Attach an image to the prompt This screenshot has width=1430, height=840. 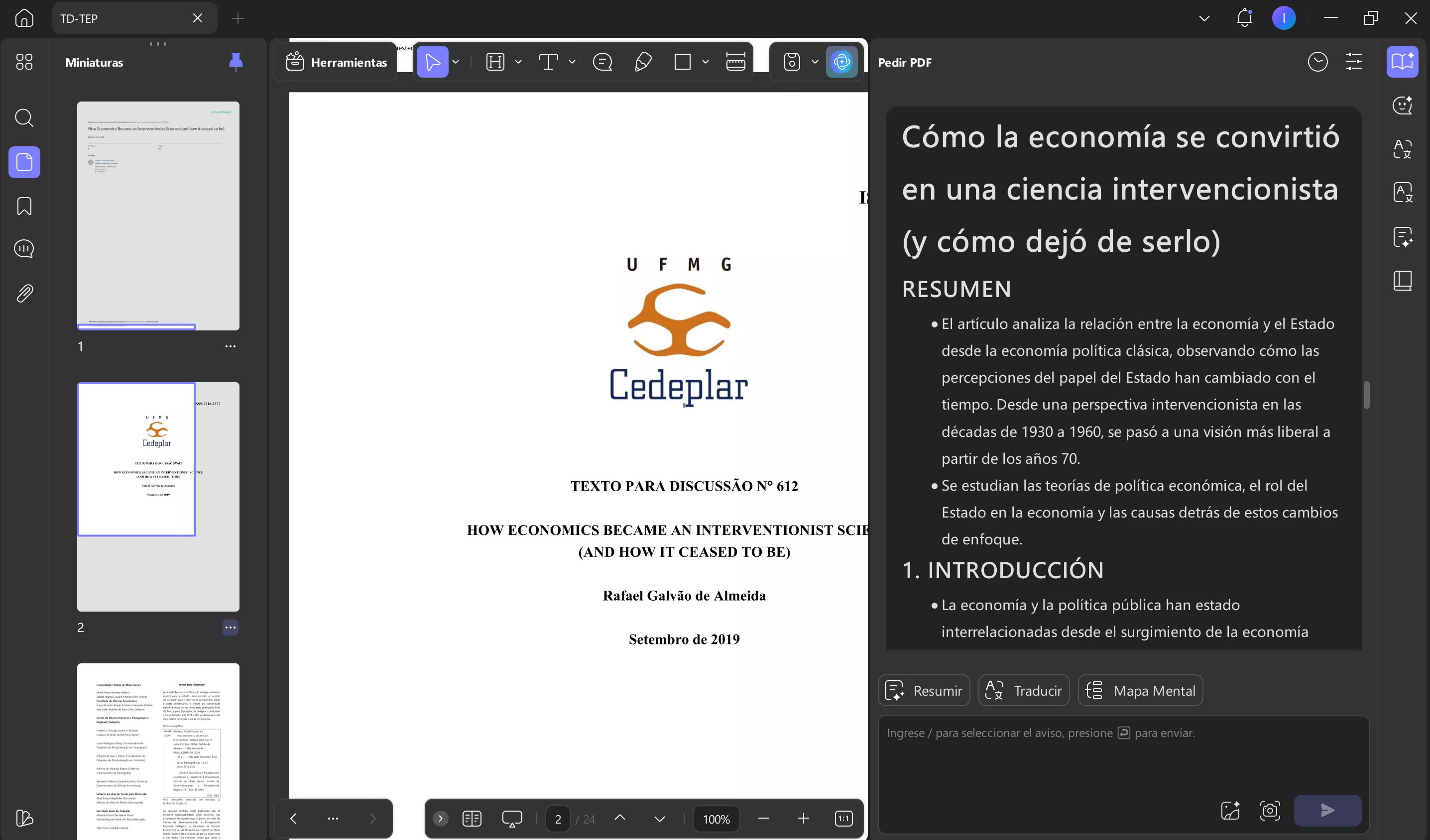[x=1230, y=810]
